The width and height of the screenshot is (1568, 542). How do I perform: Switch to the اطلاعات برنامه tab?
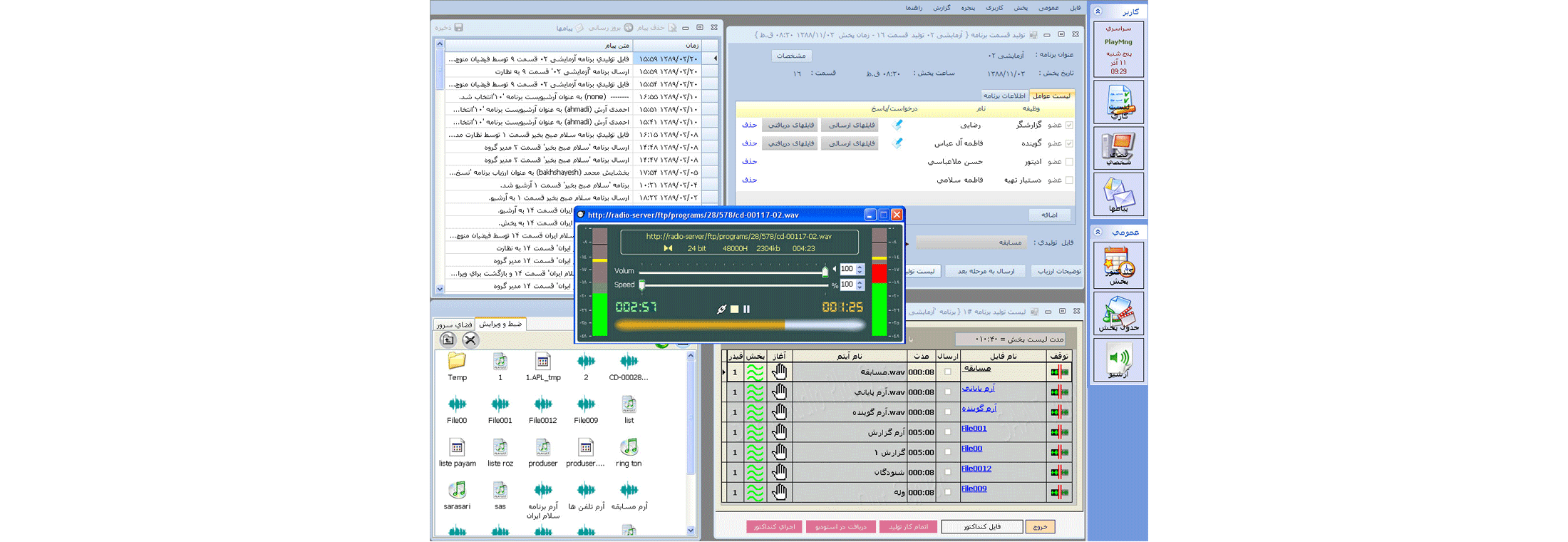(x=1004, y=96)
